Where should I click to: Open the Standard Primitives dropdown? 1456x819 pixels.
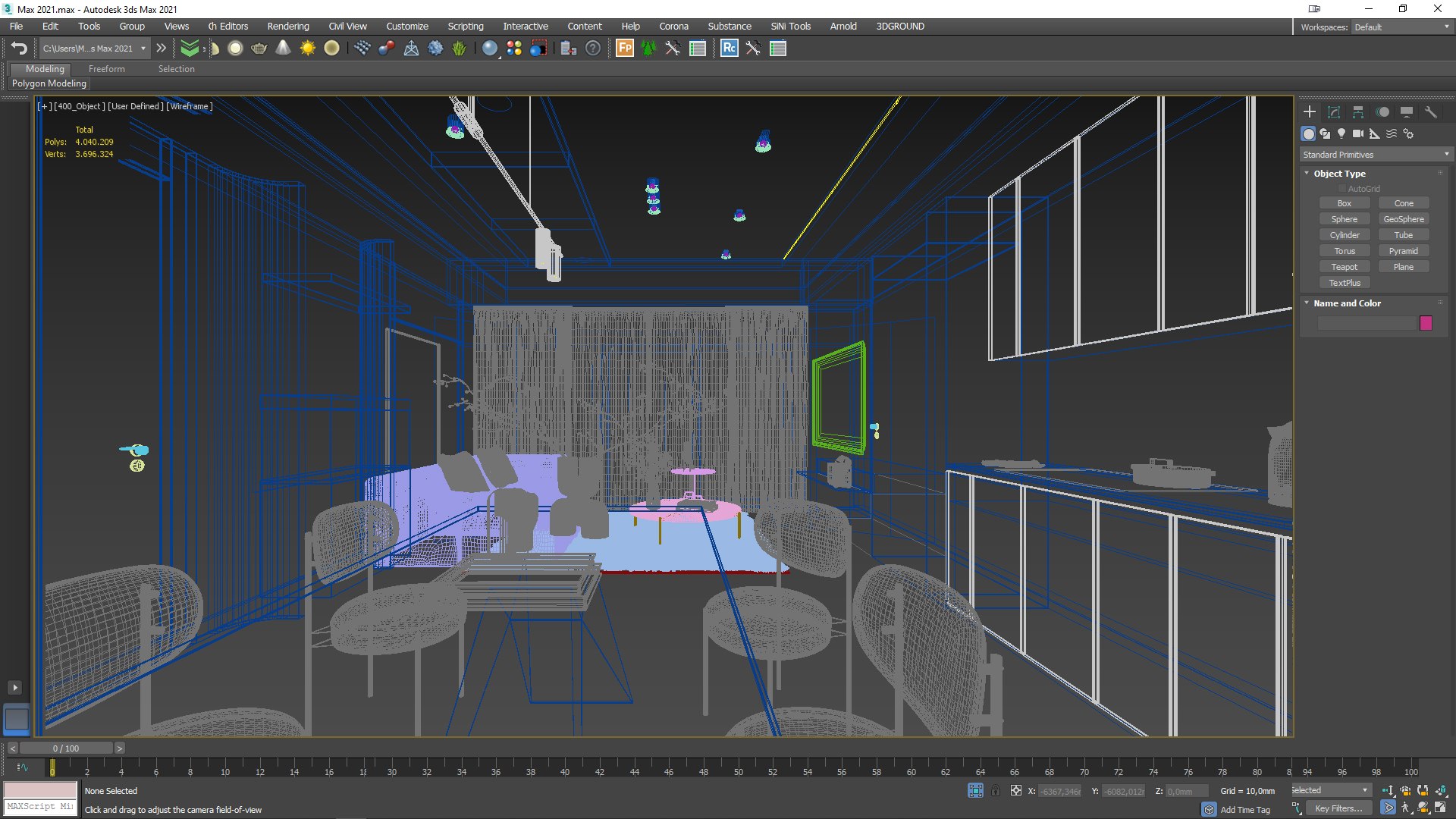point(1376,155)
